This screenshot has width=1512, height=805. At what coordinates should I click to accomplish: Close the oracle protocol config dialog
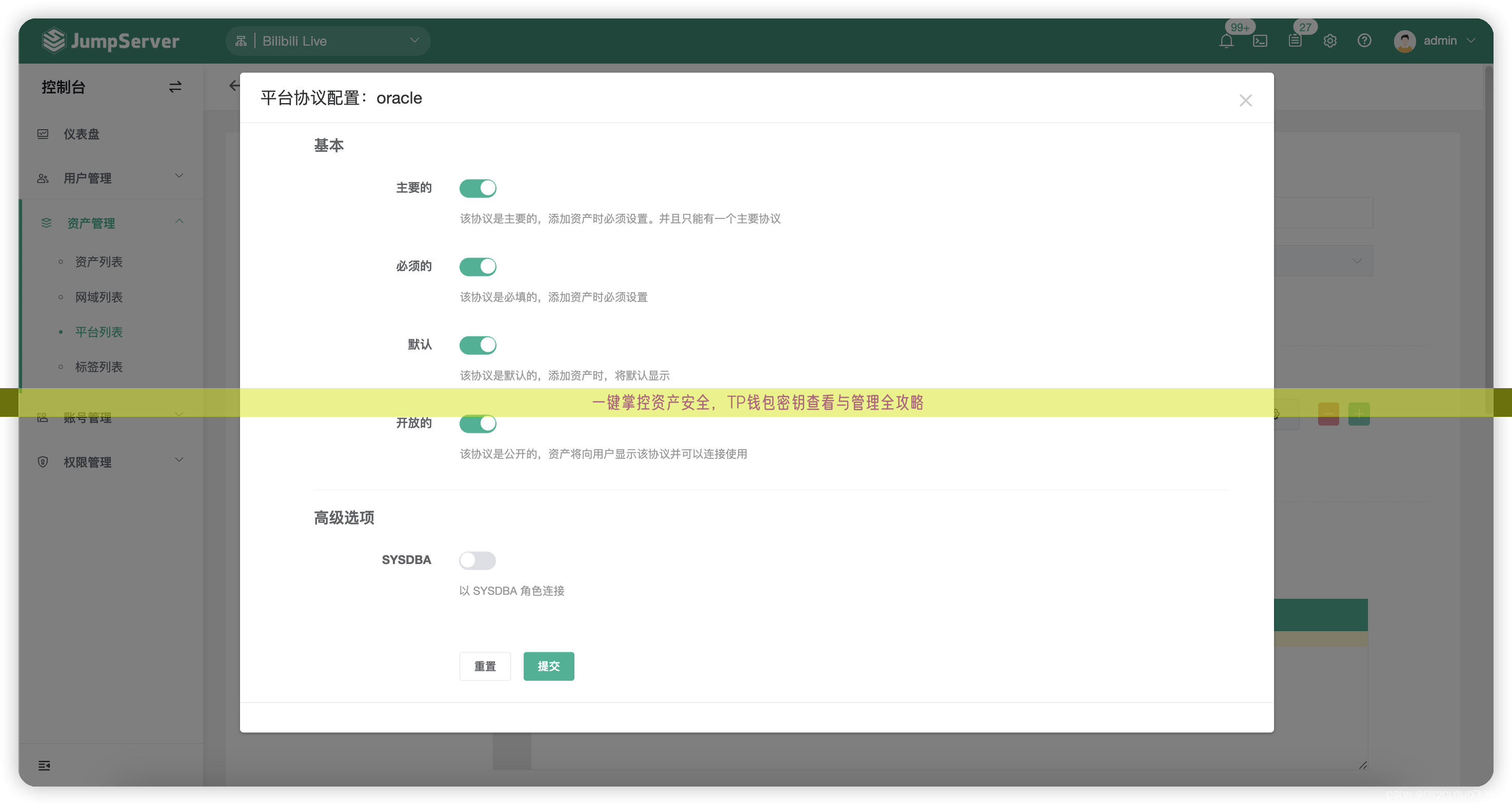click(x=1245, y=100)
